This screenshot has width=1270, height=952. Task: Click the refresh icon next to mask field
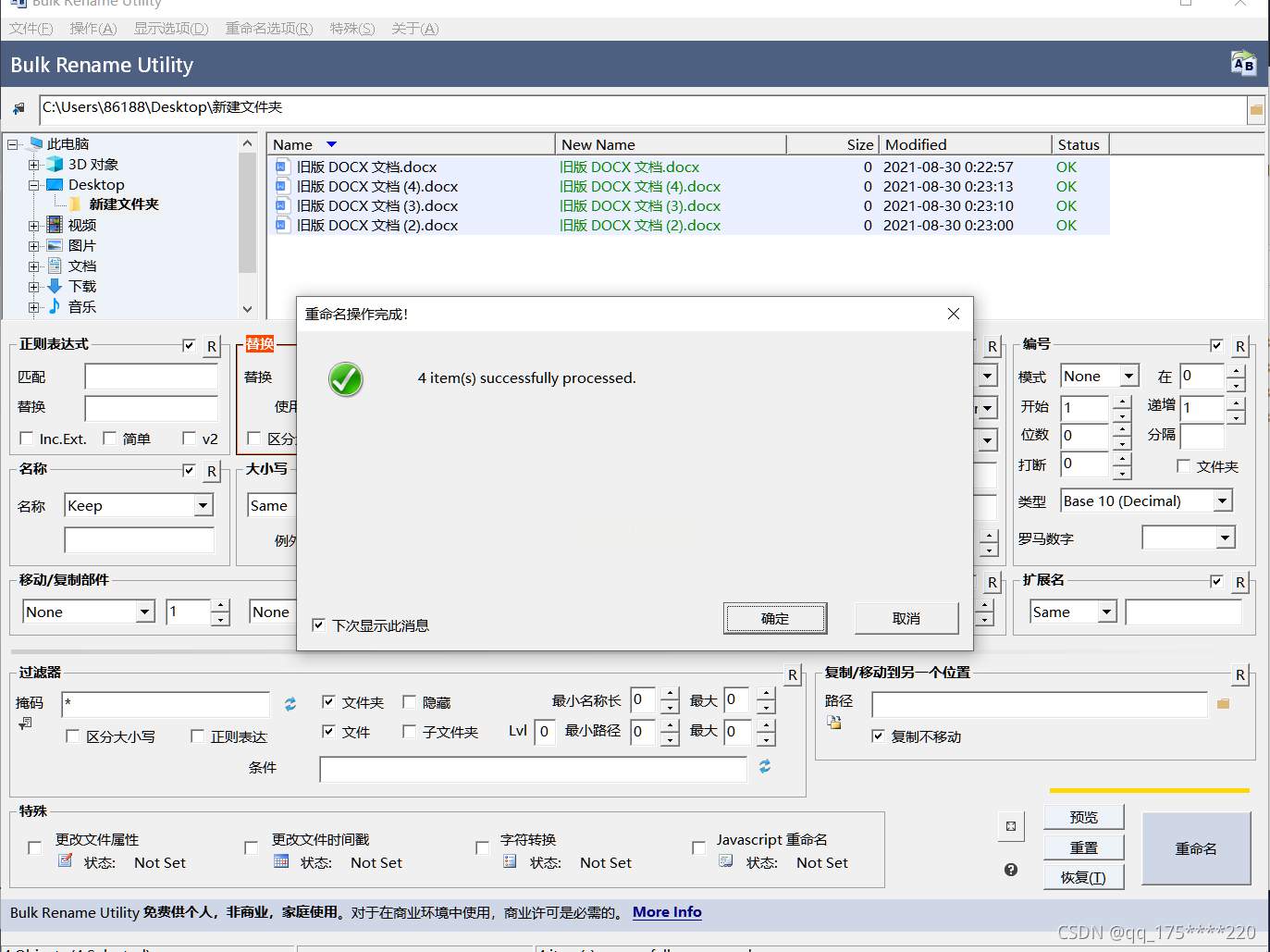coord(290,704)
